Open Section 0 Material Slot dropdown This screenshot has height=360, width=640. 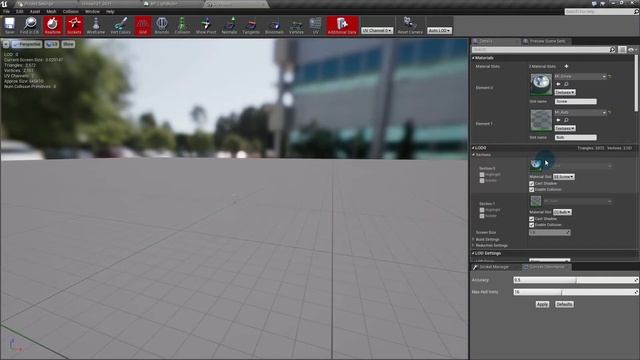(564, 177)
